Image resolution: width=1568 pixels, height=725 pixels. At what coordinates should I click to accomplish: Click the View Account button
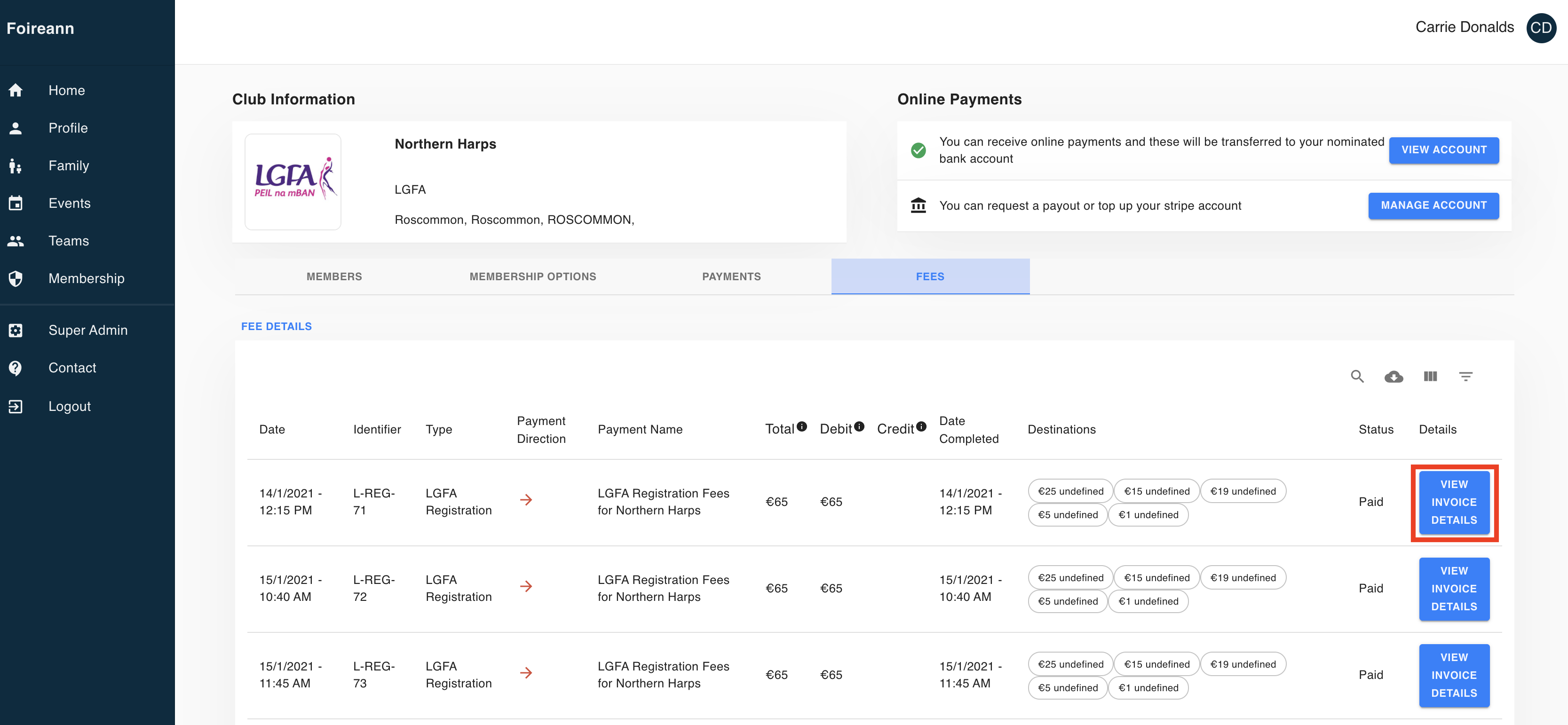click(1444, 150)
